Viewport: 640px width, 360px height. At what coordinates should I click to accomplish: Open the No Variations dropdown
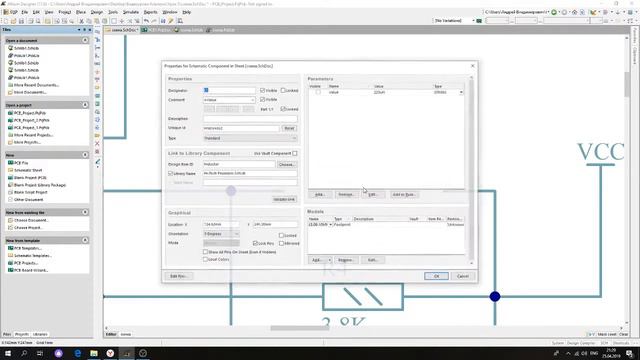pyautogui.click(x=473, y=20)
